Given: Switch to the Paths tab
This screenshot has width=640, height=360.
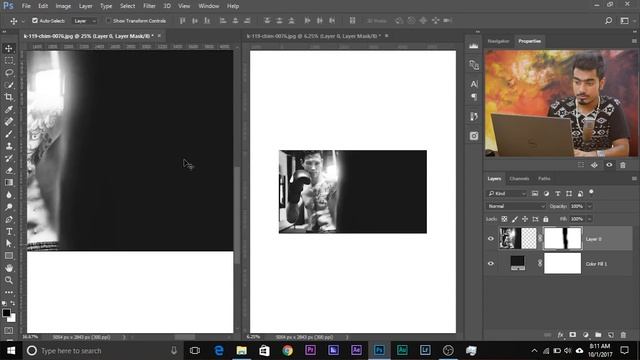Looking at the screenshot, I should (544, 178).
